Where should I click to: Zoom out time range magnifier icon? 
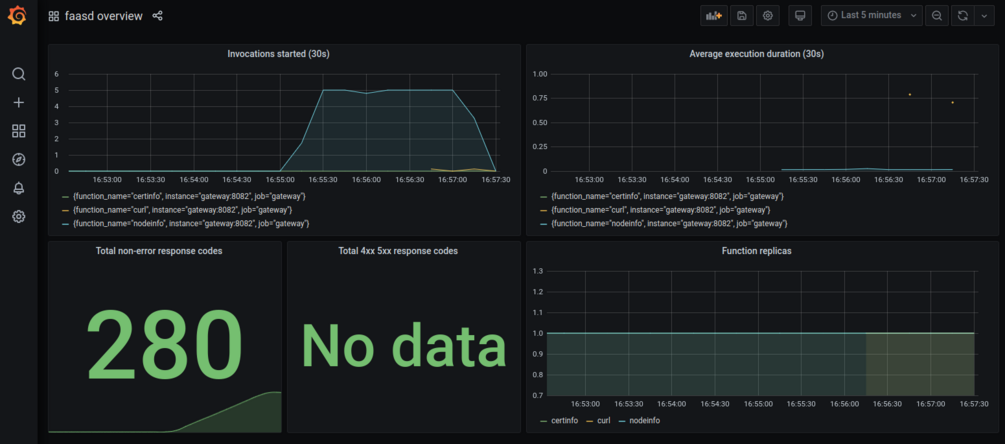click(936, 16)
